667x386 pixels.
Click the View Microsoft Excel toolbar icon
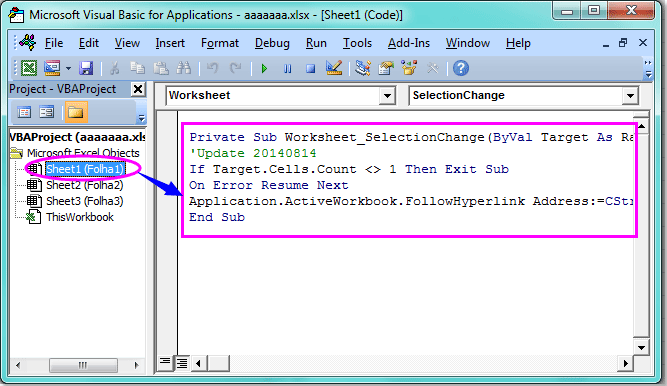coord(29,68)
